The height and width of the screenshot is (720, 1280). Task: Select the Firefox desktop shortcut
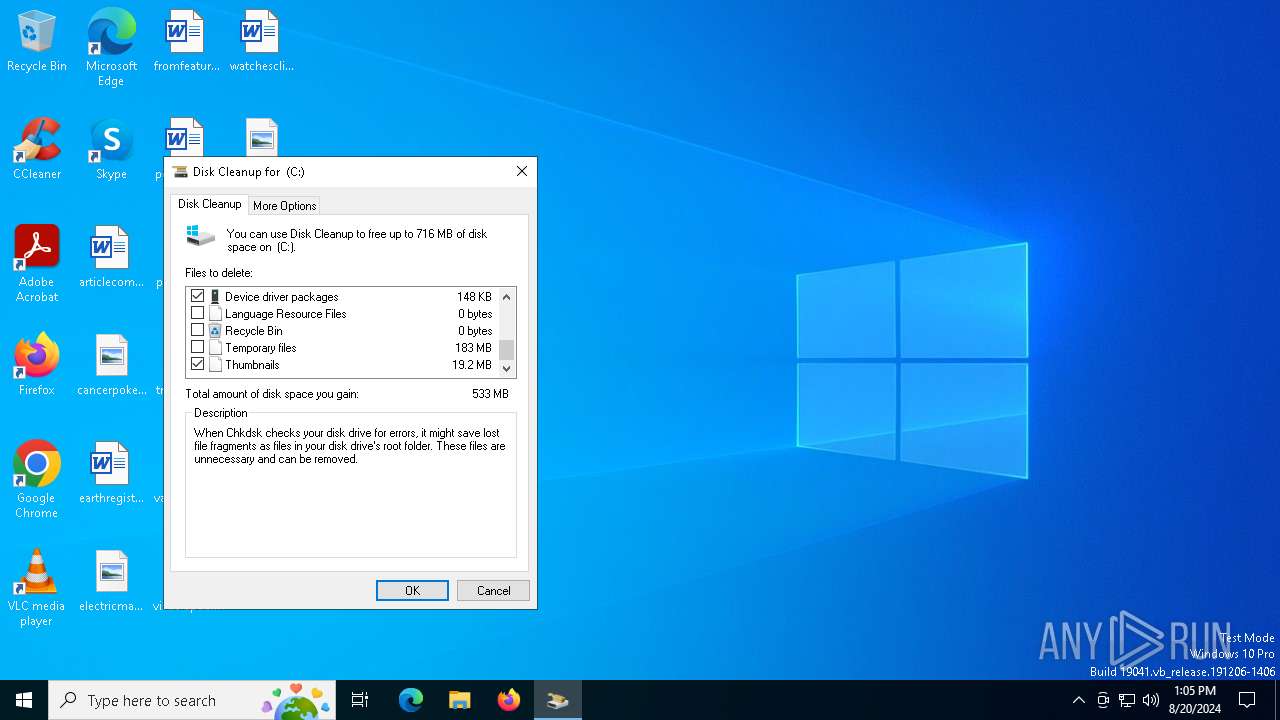(x=37, y=365)
